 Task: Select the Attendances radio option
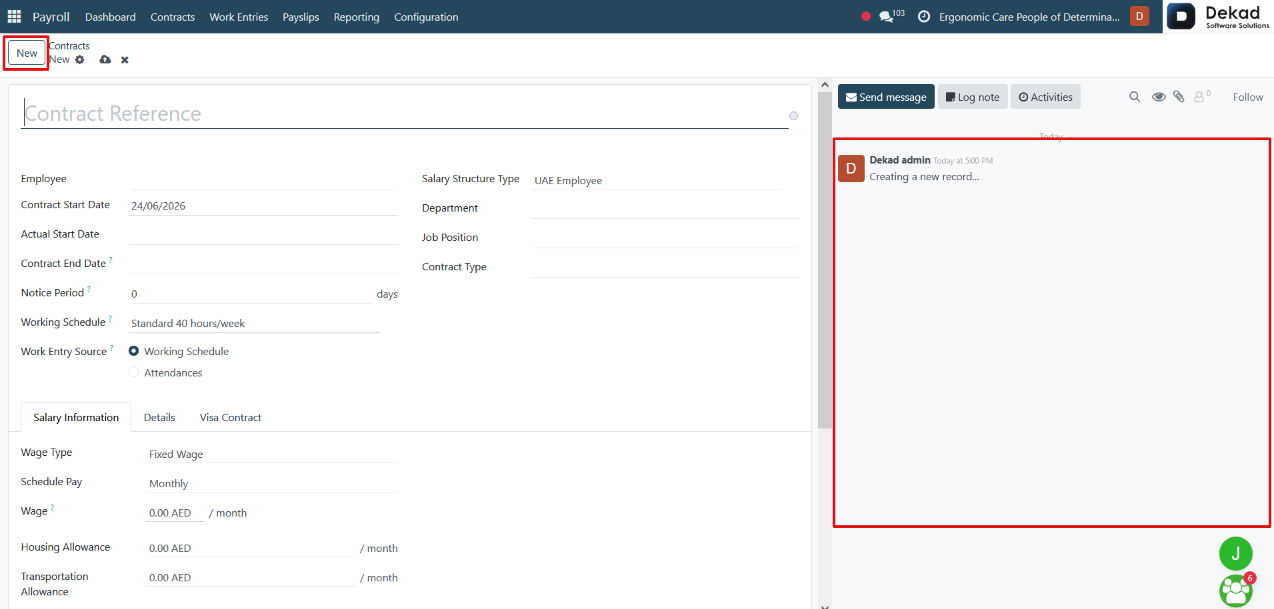tap(134, 372)
